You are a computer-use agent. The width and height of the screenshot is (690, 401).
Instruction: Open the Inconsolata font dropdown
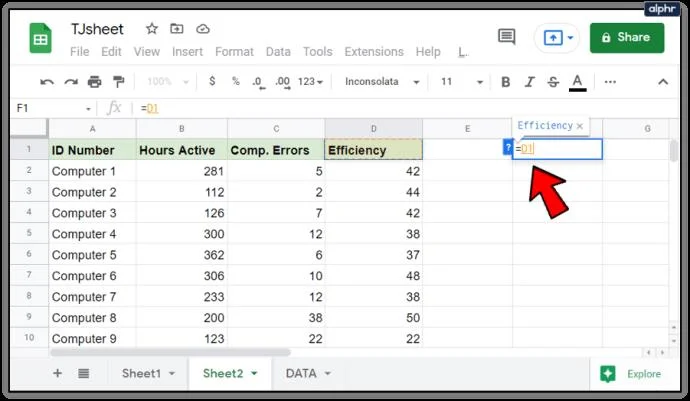click(x=382, y=82)
